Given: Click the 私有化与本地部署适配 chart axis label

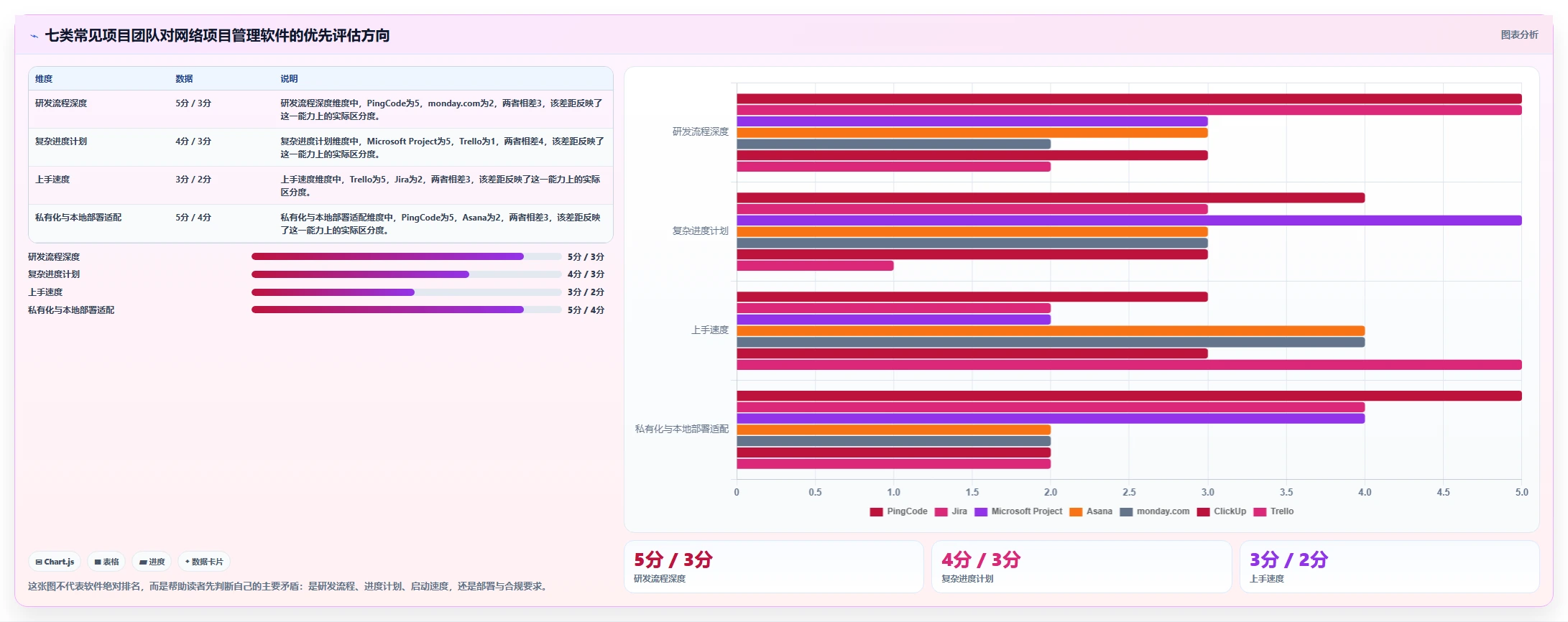Looking at the screenshot, I should click(x=682, y=430).
